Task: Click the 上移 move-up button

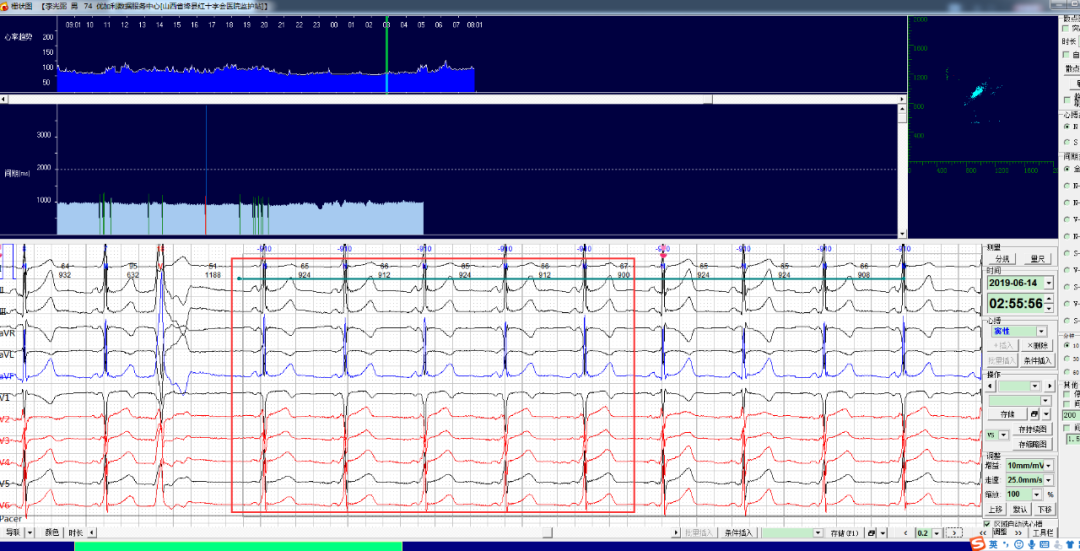Action: [995, 509]
